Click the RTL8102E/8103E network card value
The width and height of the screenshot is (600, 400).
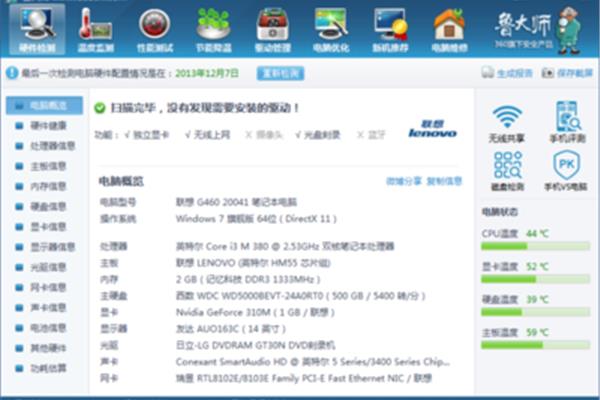pyautogui.click(x=304, y=379)
